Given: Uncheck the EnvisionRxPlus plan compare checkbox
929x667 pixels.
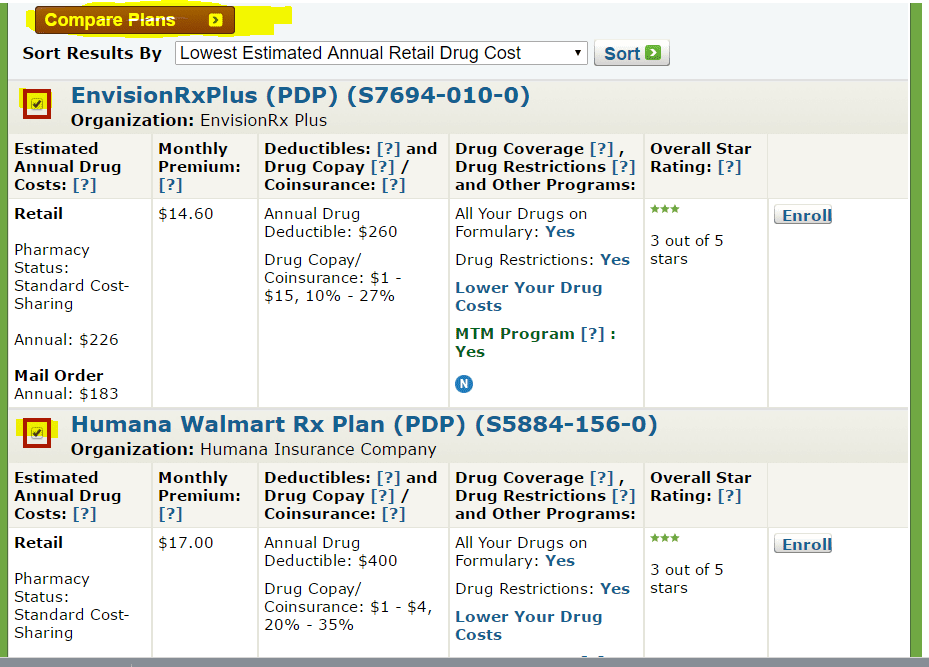Looking at the screenshot, I should coord(36,103).
